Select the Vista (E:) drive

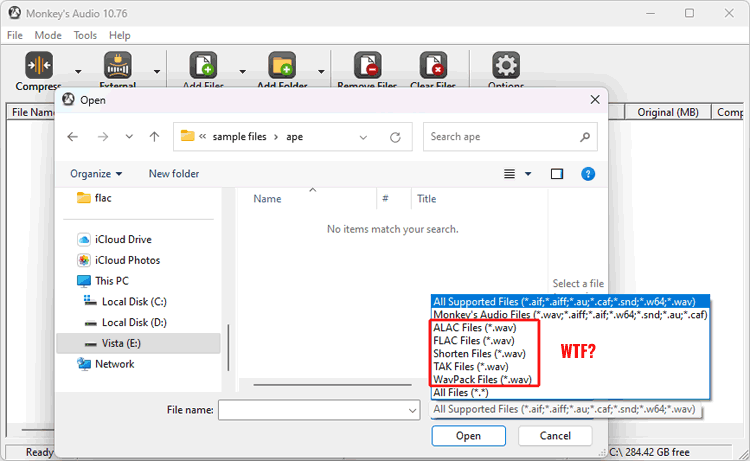click(138, 343)
